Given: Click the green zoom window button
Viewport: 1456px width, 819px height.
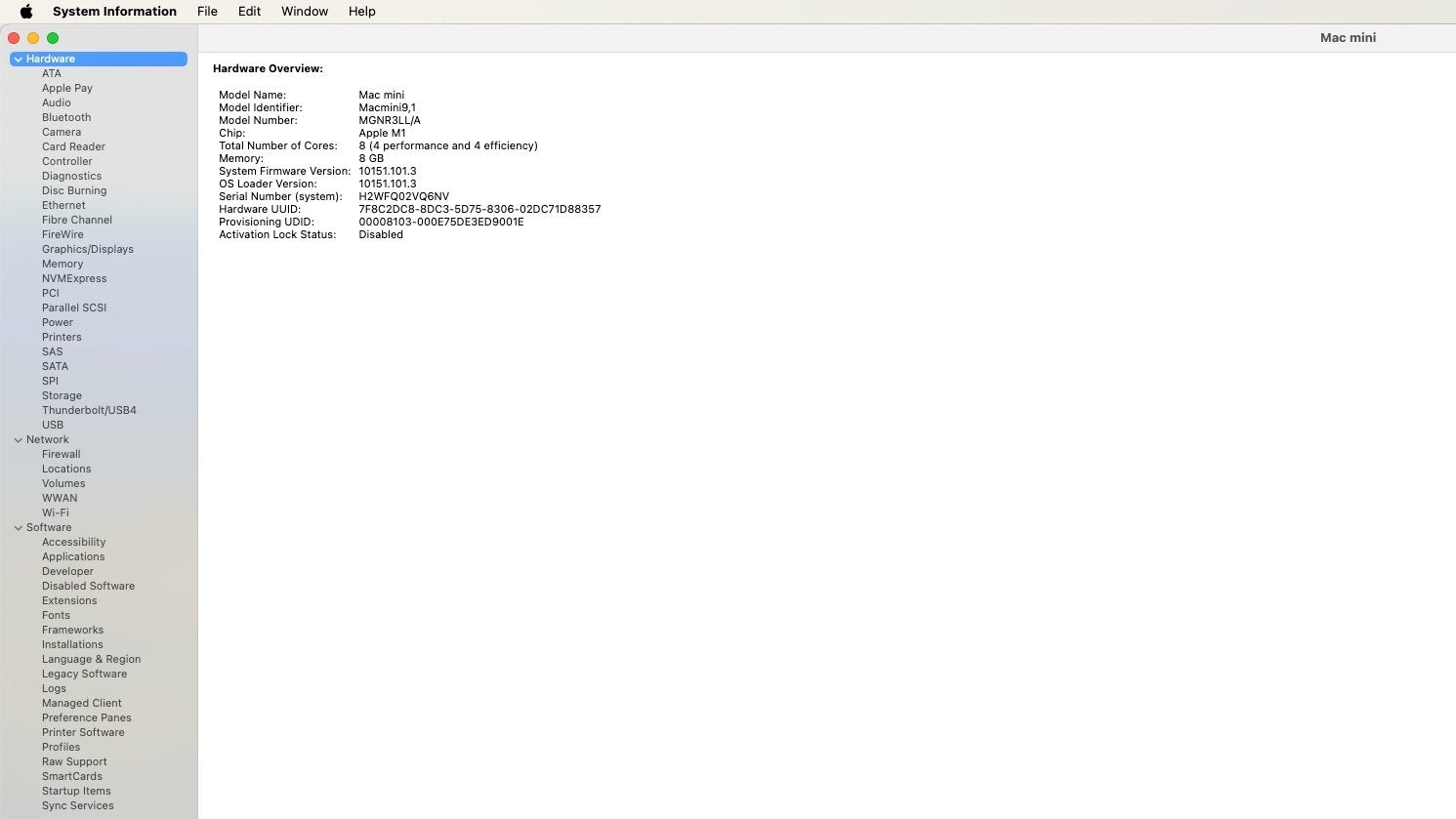Looking at the screenshot, I should pos(53,38).
